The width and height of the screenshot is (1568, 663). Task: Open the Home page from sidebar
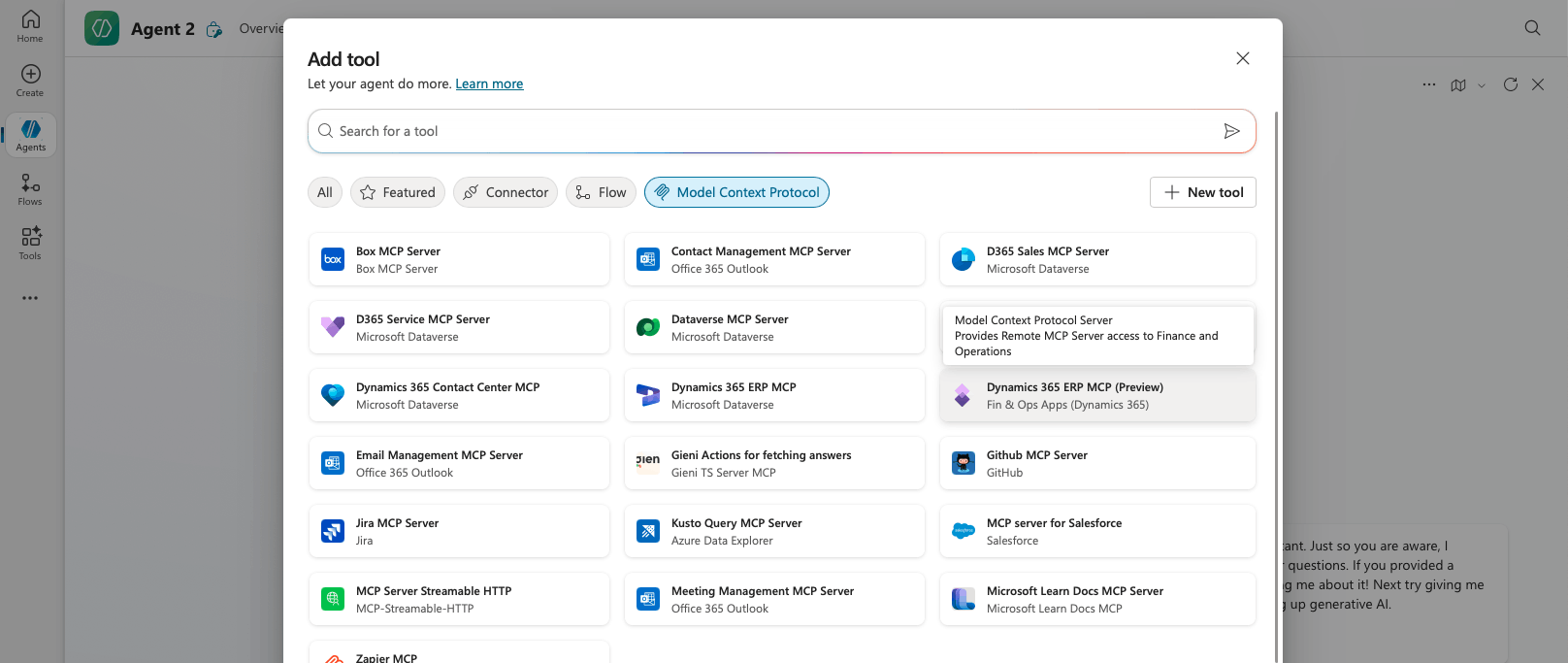(30, 26)
